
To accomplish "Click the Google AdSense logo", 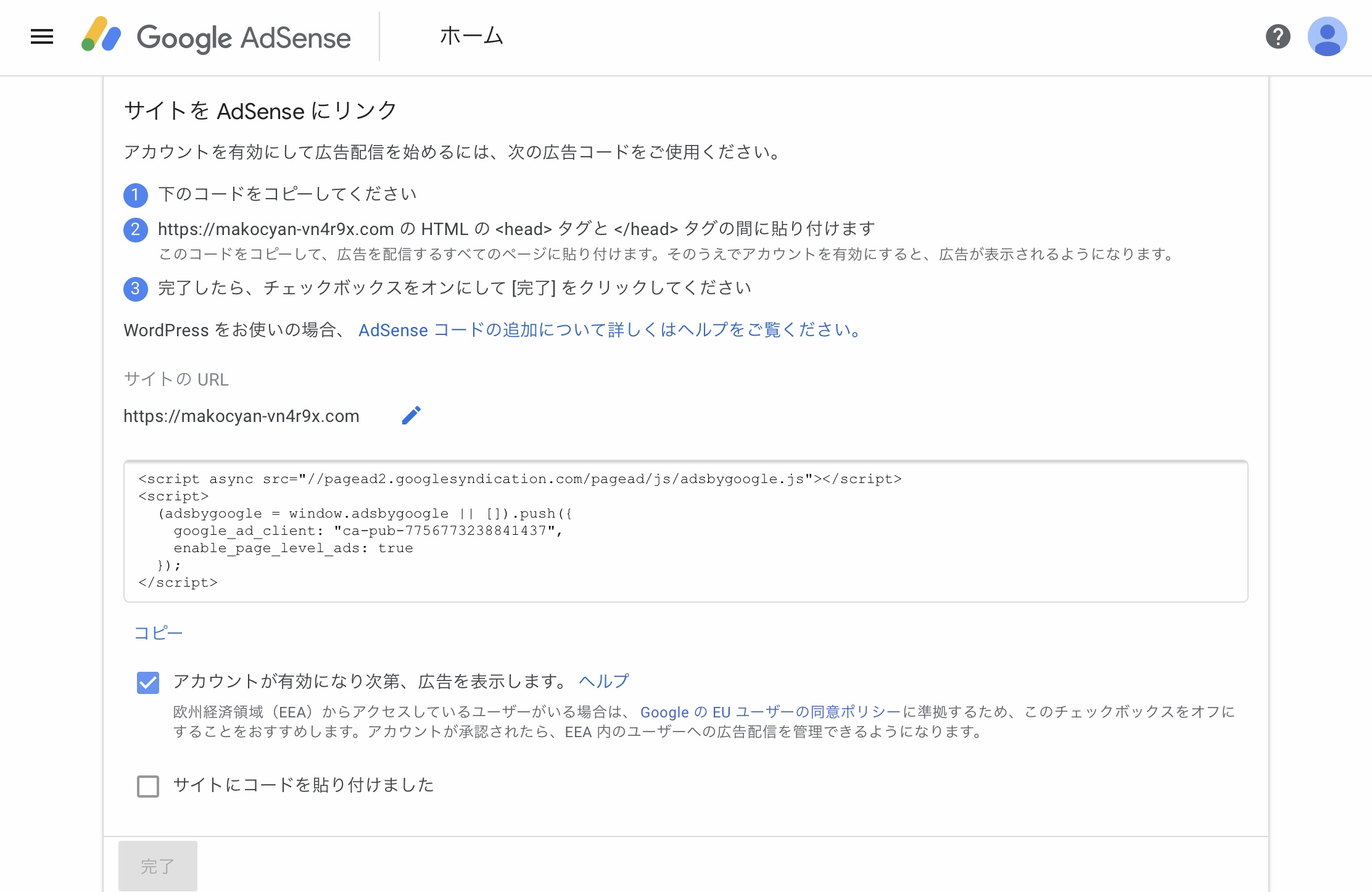I will (216, 36).
